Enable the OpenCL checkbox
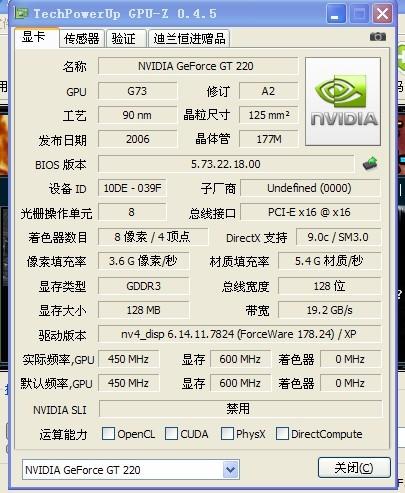 coord(108,434)
